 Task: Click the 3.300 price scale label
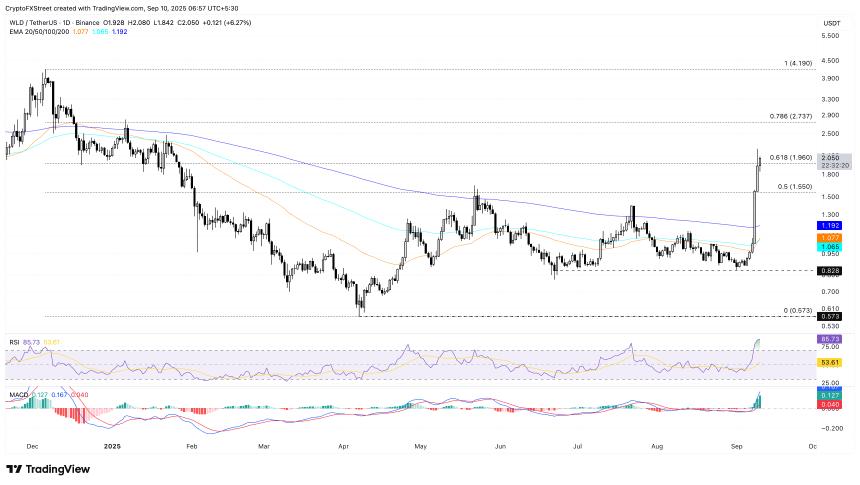830,99
